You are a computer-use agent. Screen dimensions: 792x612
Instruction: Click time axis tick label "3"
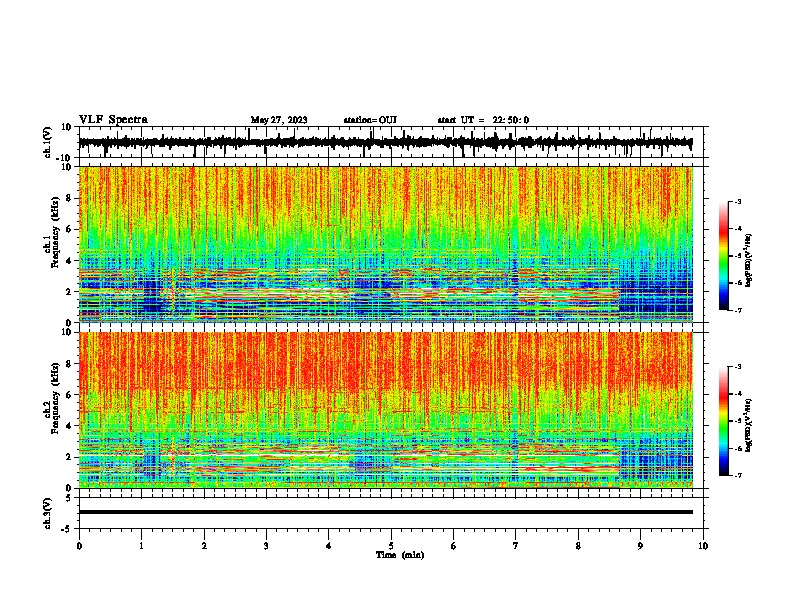[267, 546]
